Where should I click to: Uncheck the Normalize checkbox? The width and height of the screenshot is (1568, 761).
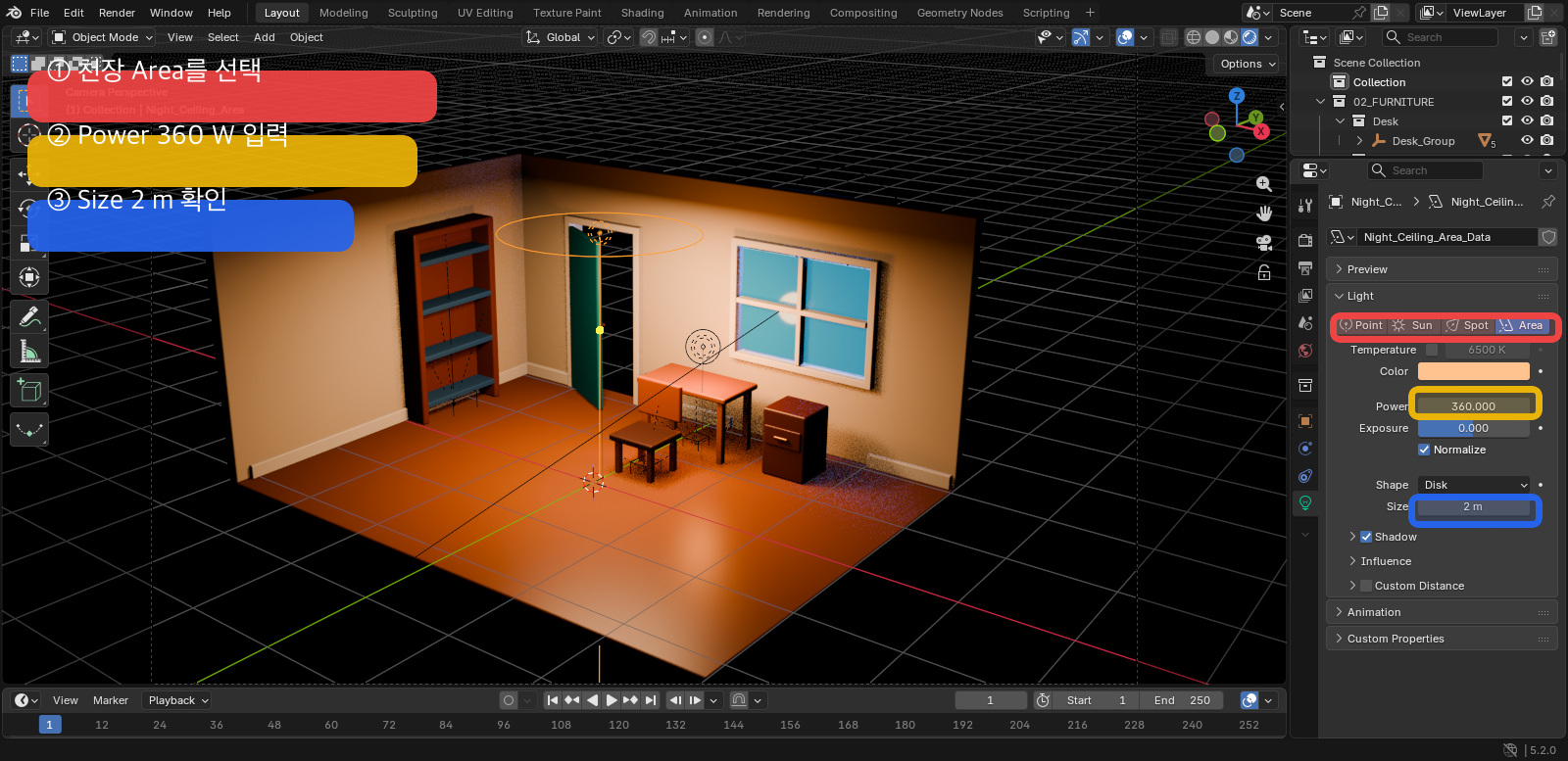pyautogui.click(x=1424, y=450)
